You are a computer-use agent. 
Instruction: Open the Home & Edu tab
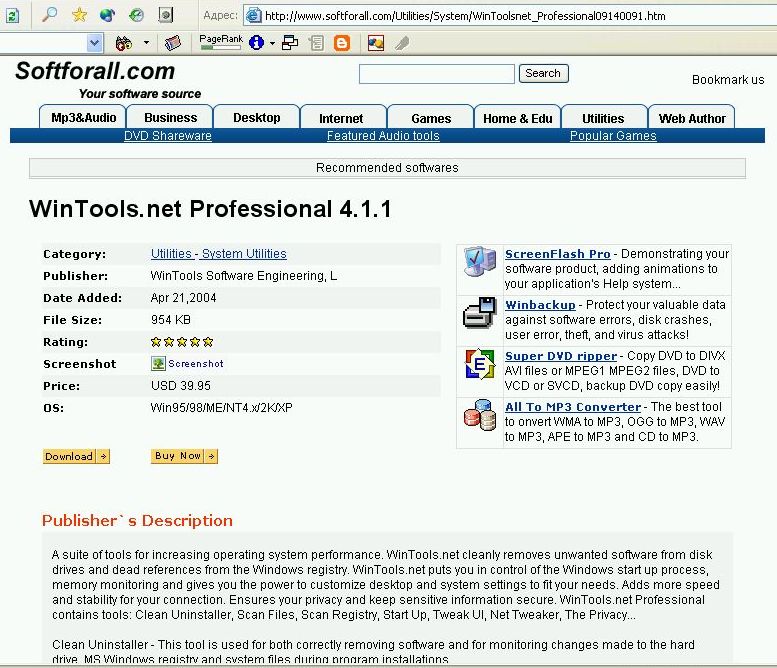tap(517, 118)
